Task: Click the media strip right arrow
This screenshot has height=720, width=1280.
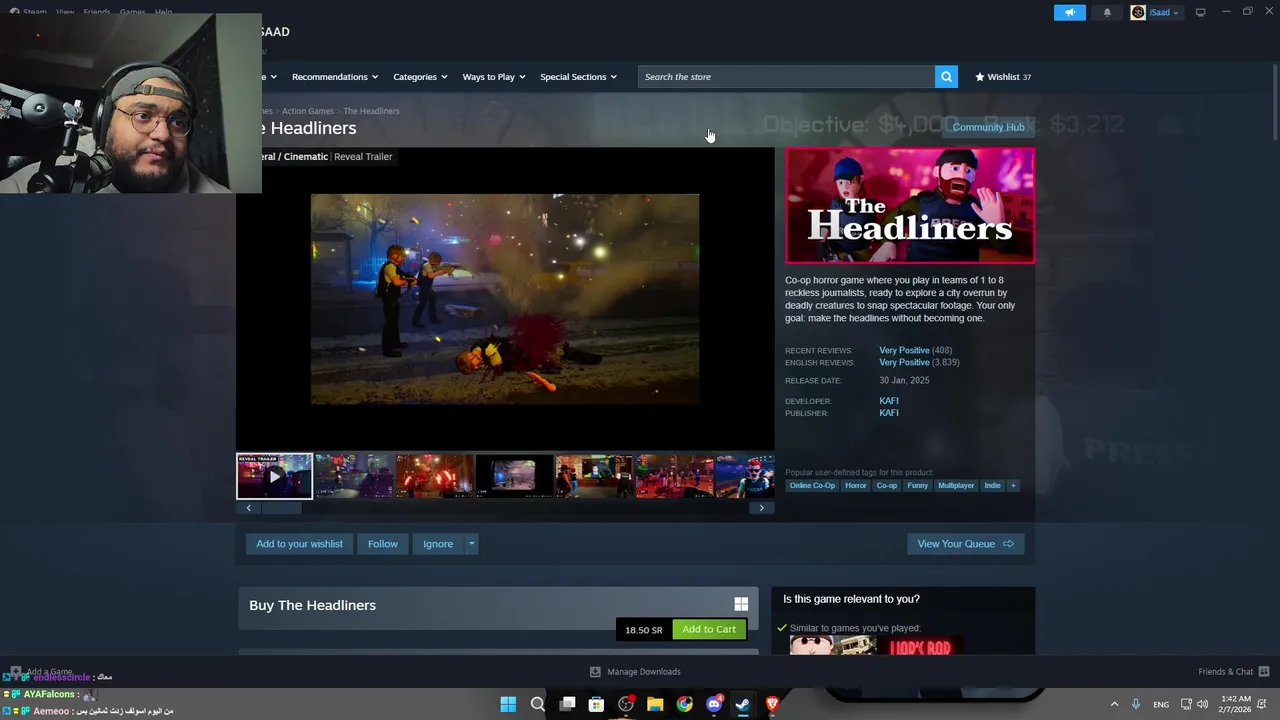Action: [x=761, y=508]
